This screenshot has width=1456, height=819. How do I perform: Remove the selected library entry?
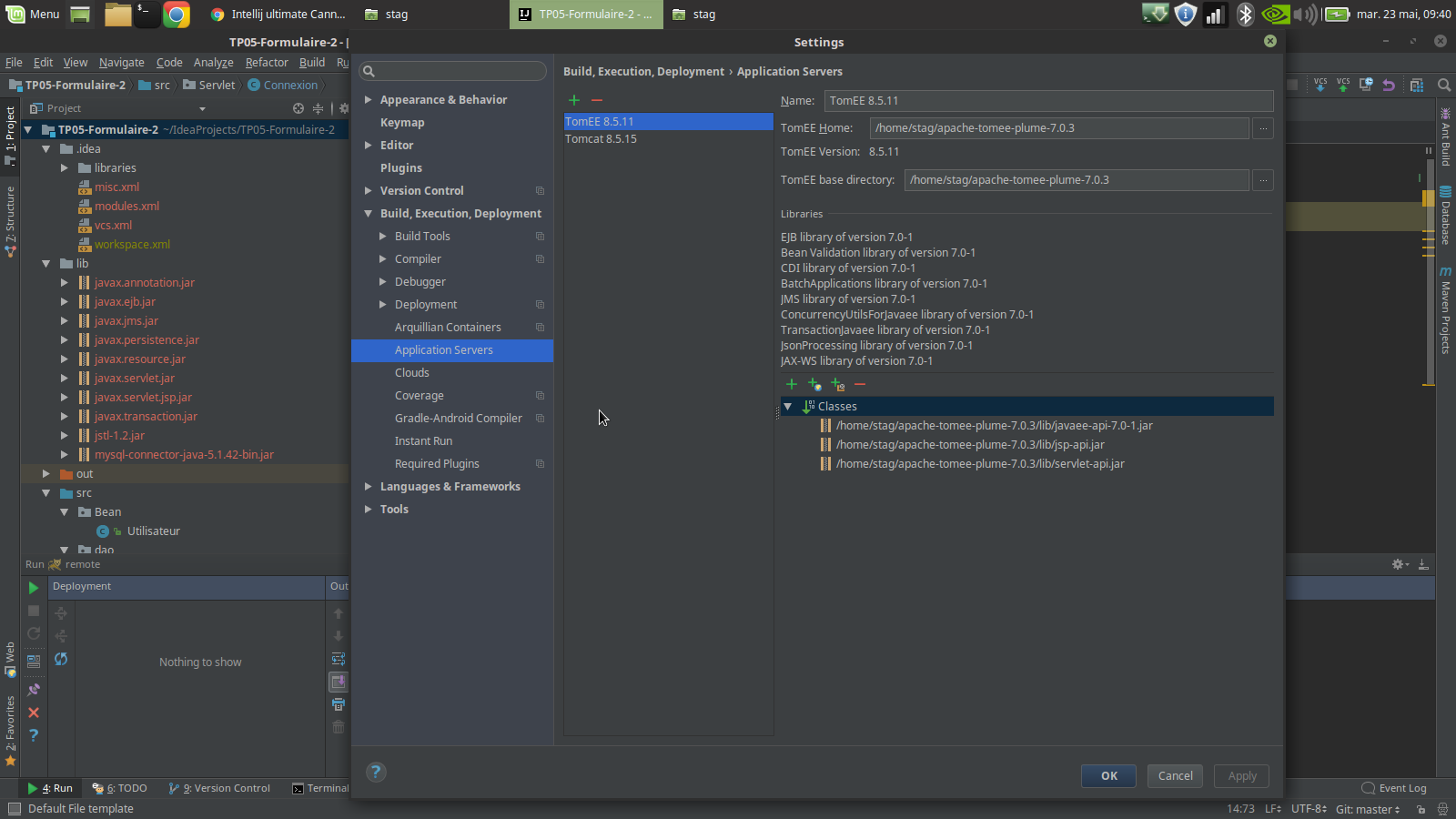pos(860,384)
